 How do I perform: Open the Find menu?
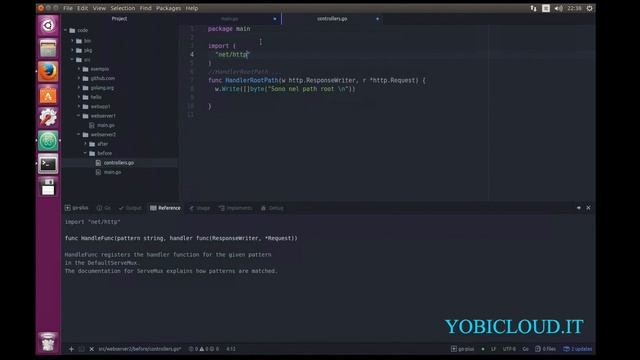tap(146, 8)
